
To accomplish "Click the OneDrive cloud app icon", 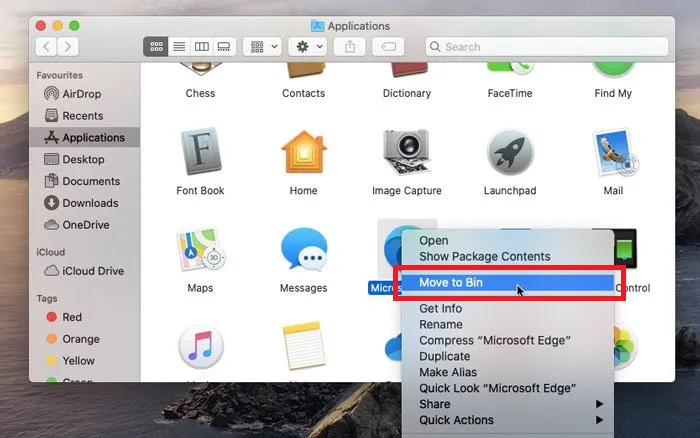I will (x=393, y=348).
